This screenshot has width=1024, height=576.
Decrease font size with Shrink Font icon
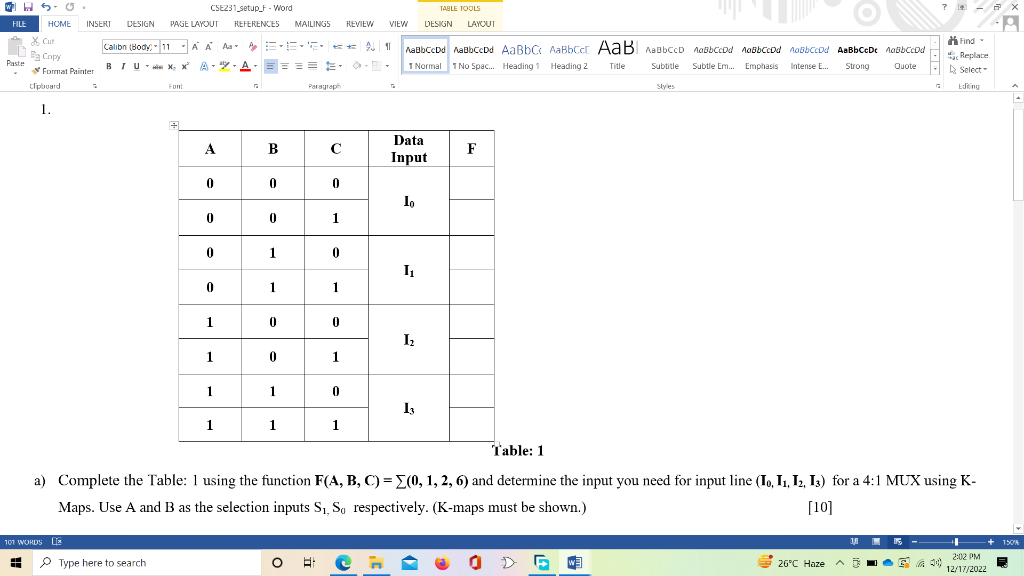(x=208, y=46)
